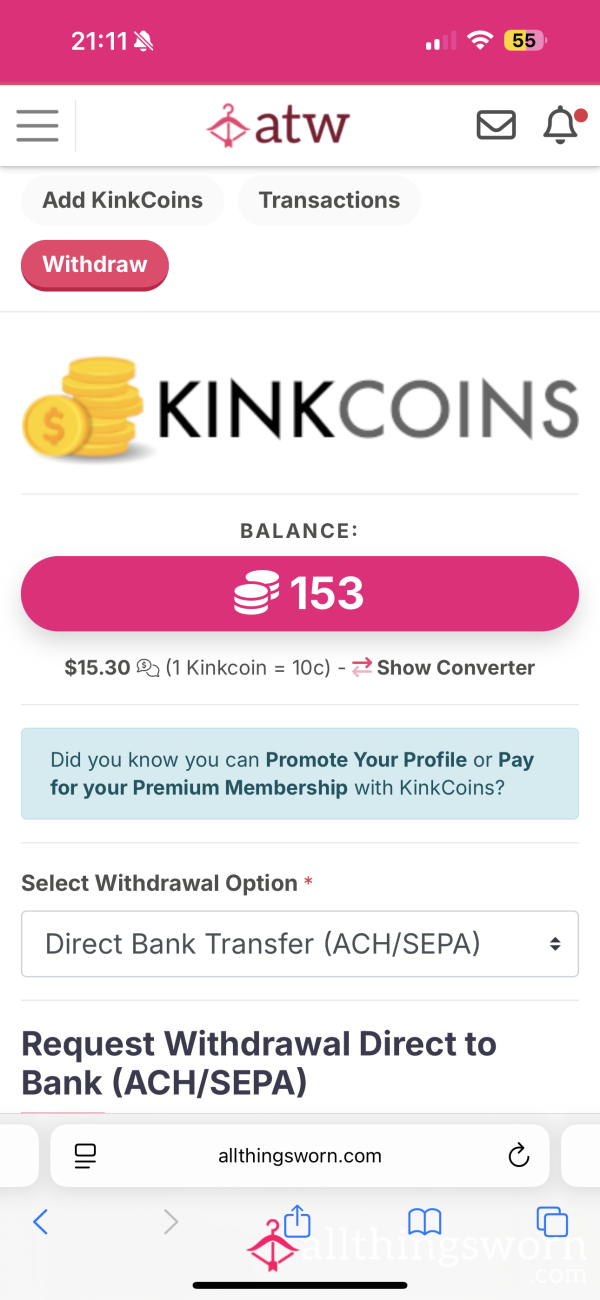Viewport: 600px width, 1300px height.
Task: Open Promote Your Profile link
Action: pyautogui.click(x=366, y=760)
